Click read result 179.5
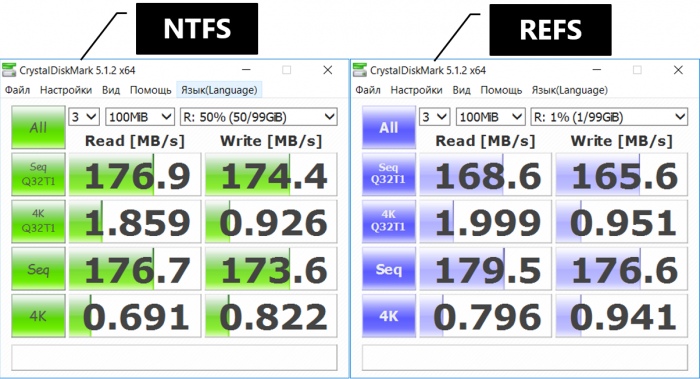 tap(485, 269)
